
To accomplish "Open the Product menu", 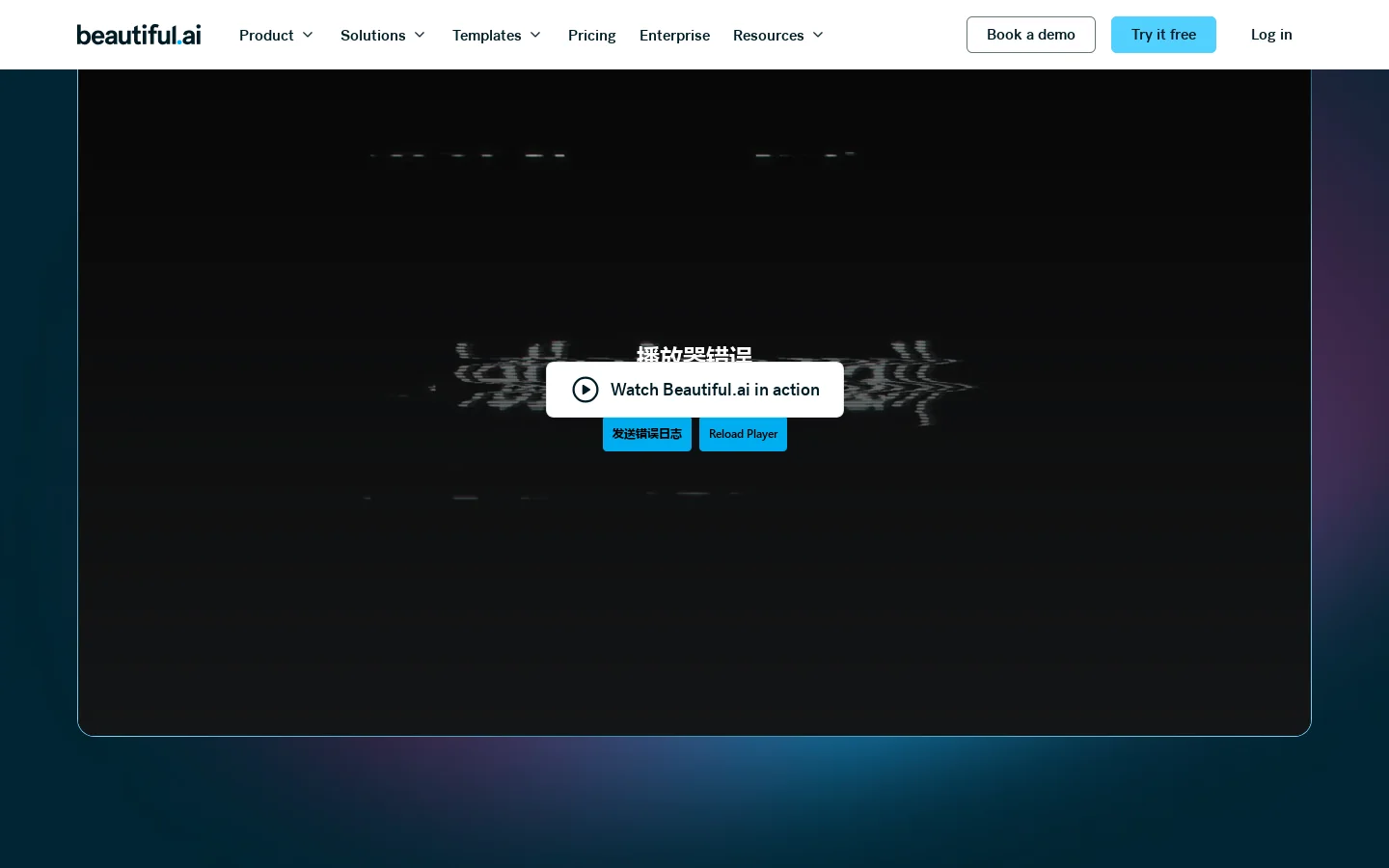I will pyautogui.click(x=277, y=35).
